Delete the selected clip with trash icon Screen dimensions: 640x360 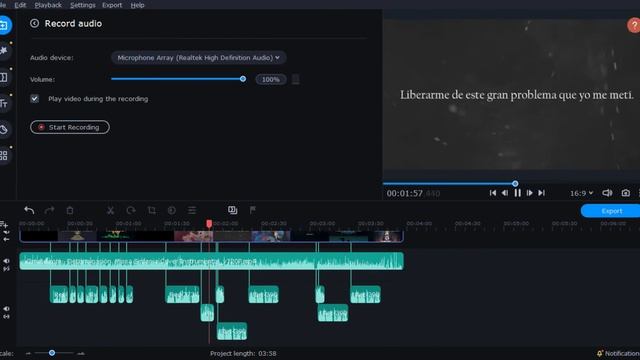(x=70, y=210)
